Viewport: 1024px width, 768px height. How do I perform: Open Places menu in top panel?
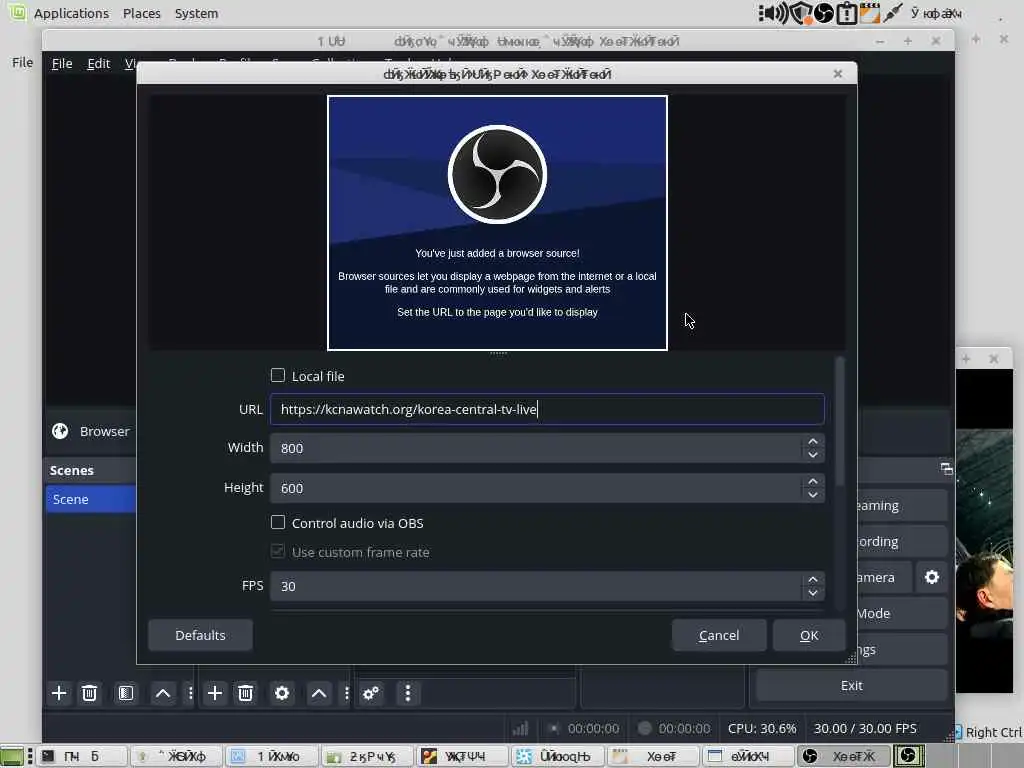142,13
